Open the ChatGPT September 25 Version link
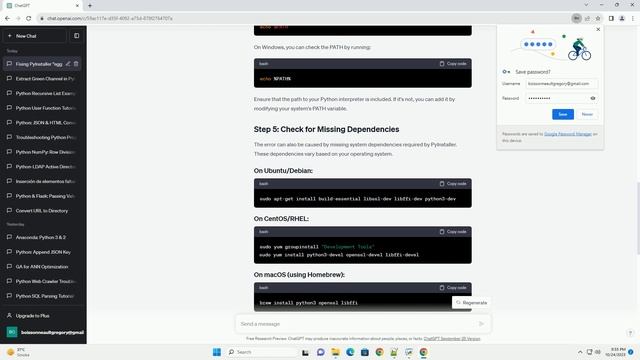Screen dimensions: 640x360 coord(452,339)
